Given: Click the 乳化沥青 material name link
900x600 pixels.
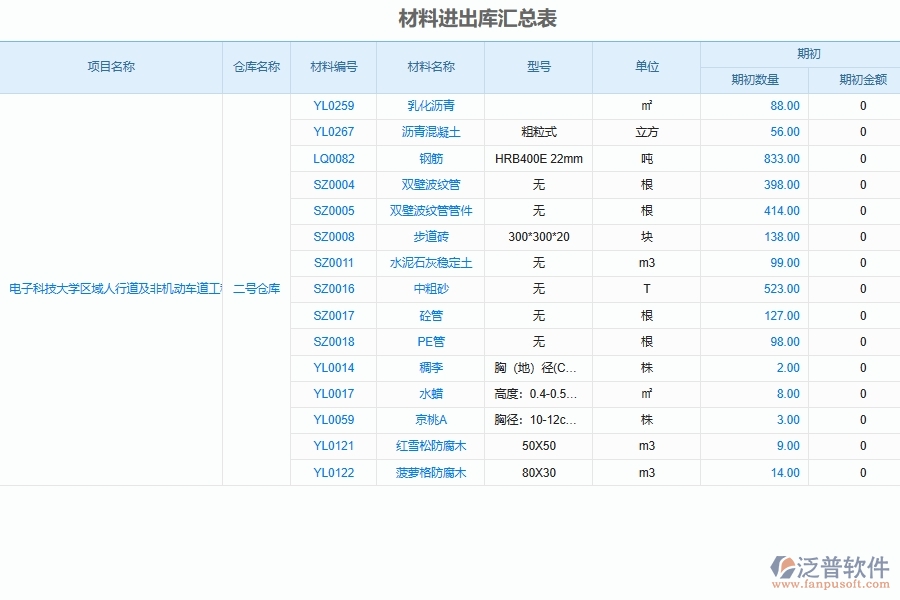Looking at the screenshot, I should pyautogui.click(x=432, y=106).
